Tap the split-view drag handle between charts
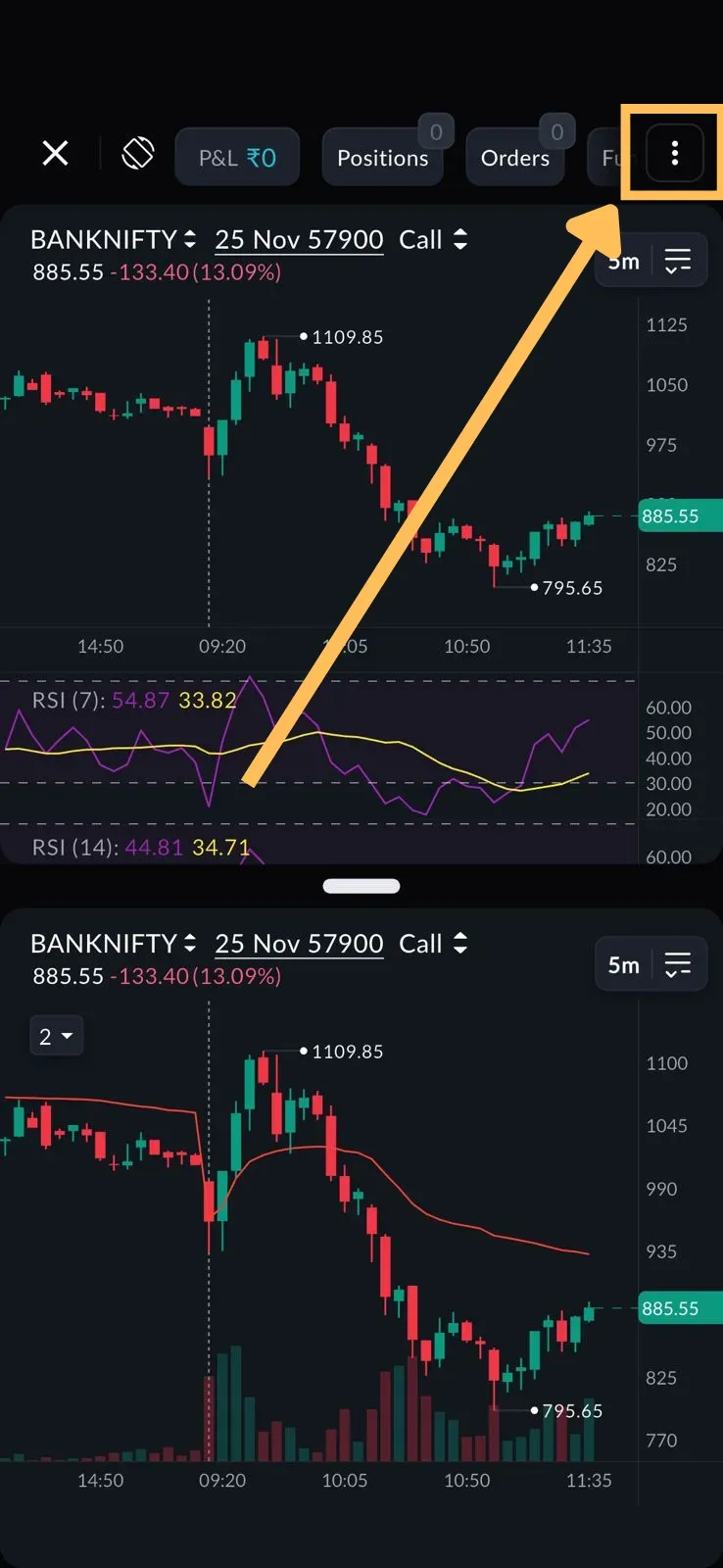 [x=361, y=886]
